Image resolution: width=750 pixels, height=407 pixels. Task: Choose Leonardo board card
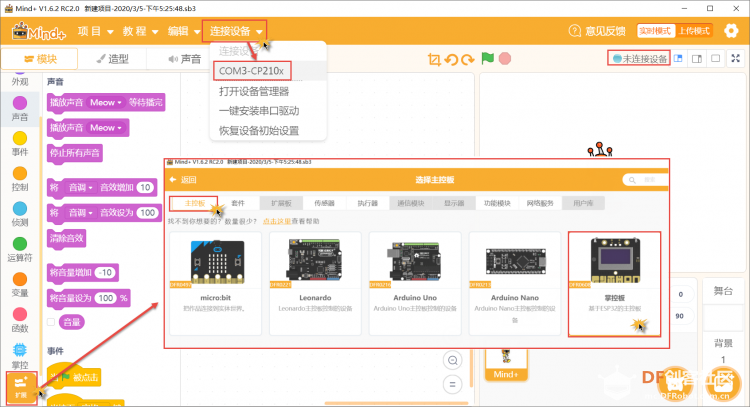coord(315,284)
